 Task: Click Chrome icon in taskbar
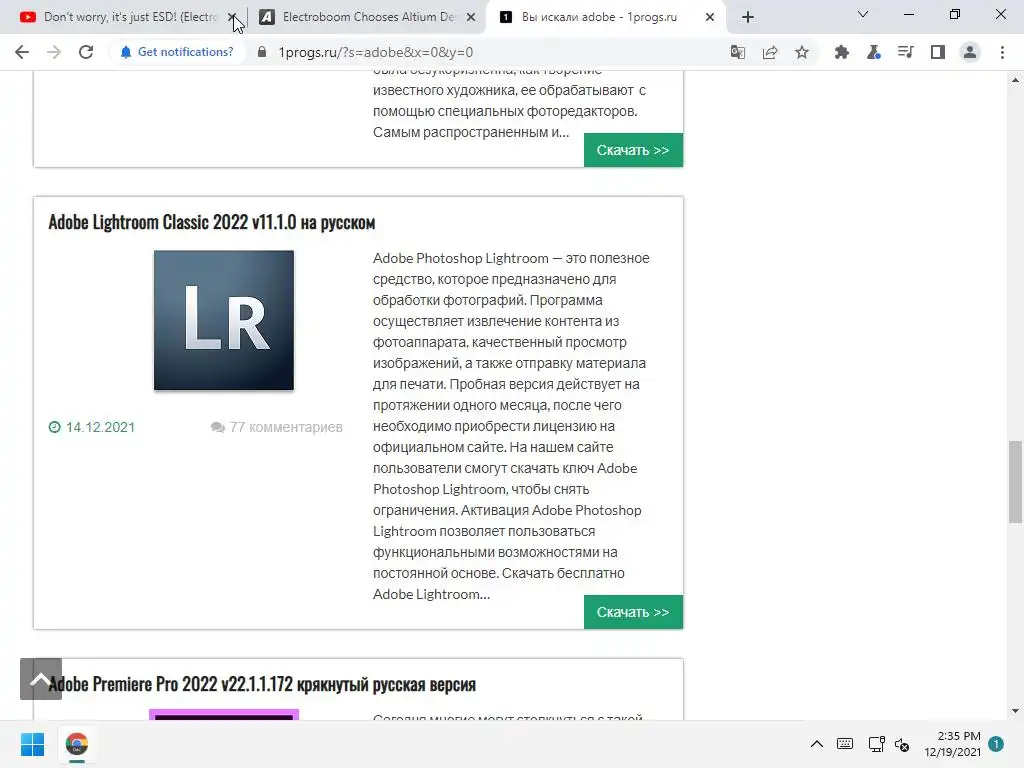pyautogui.click(x=77, y=744)
